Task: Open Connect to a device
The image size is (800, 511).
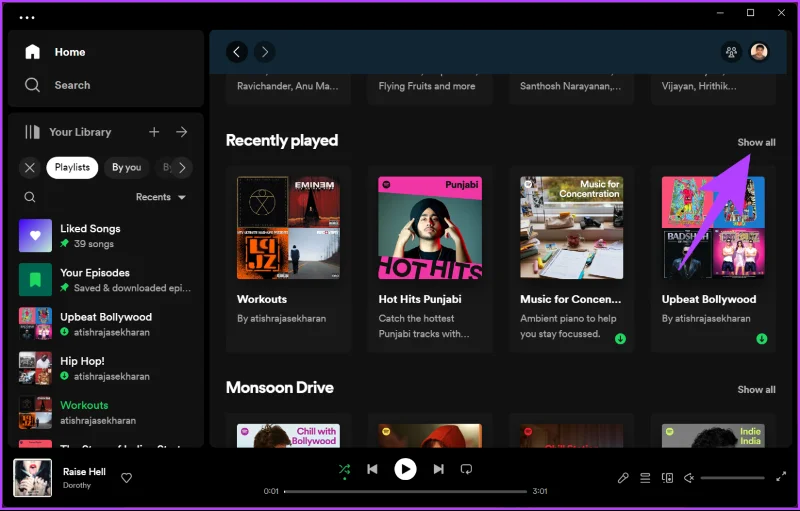Action: pos(667,478)
